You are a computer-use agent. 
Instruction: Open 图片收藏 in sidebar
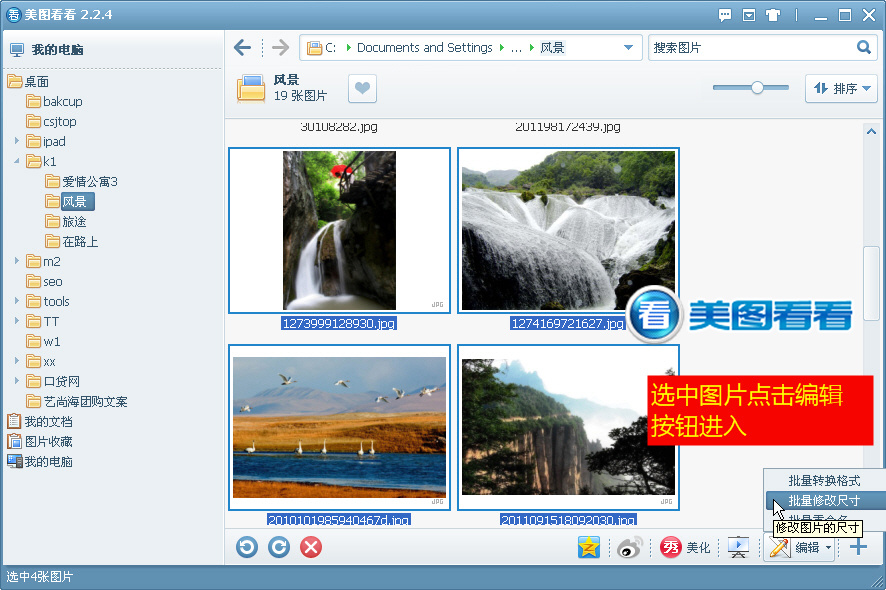40,441
